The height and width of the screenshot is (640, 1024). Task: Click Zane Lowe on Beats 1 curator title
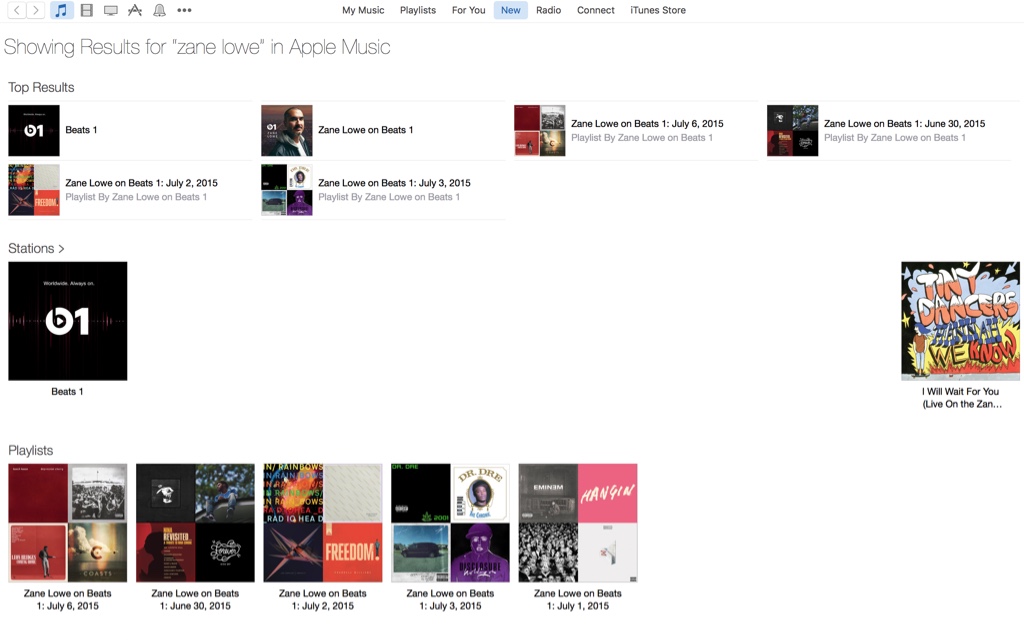click(366, 130)
